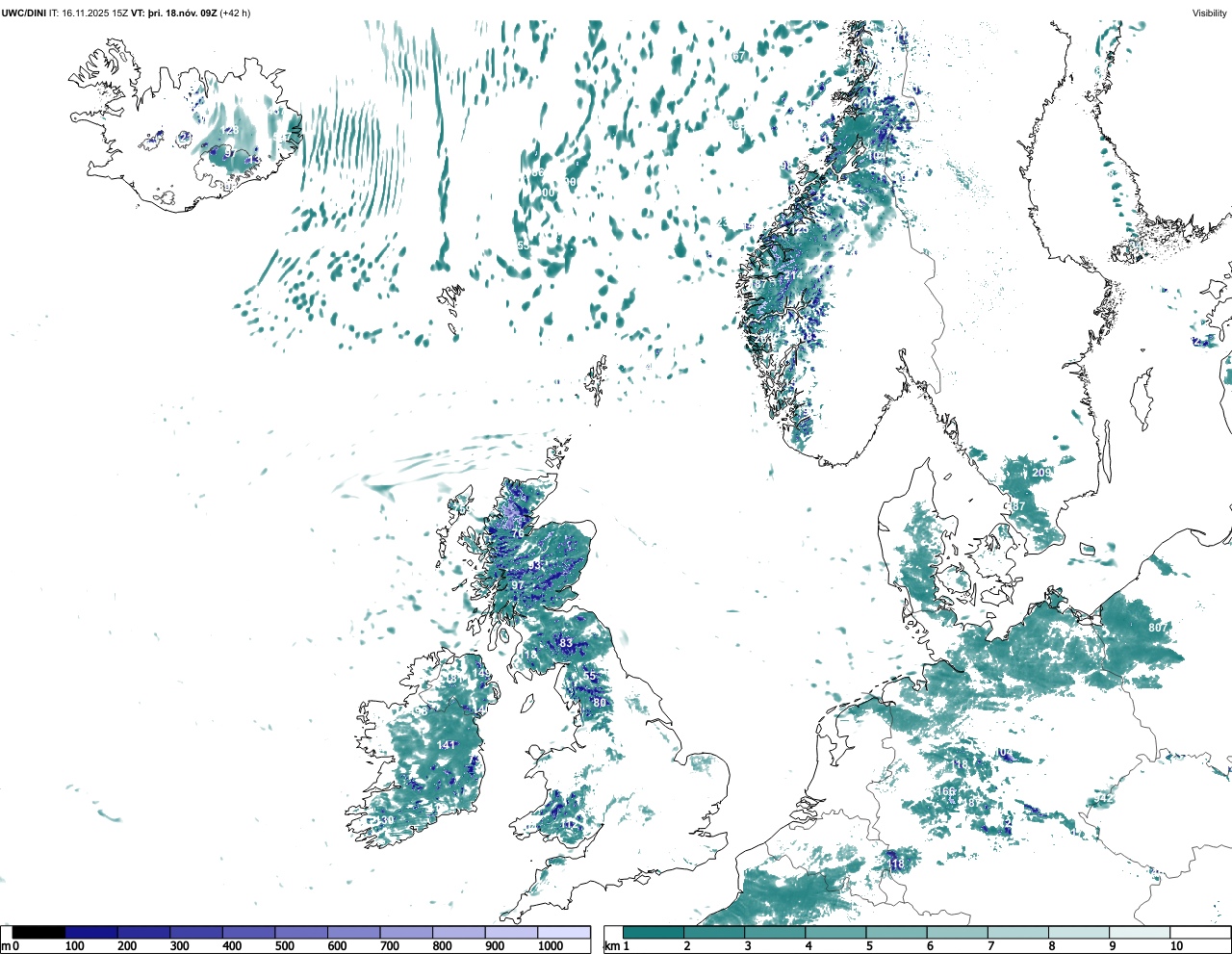Click the 130 value in southwest Ireland

point(385,820)
